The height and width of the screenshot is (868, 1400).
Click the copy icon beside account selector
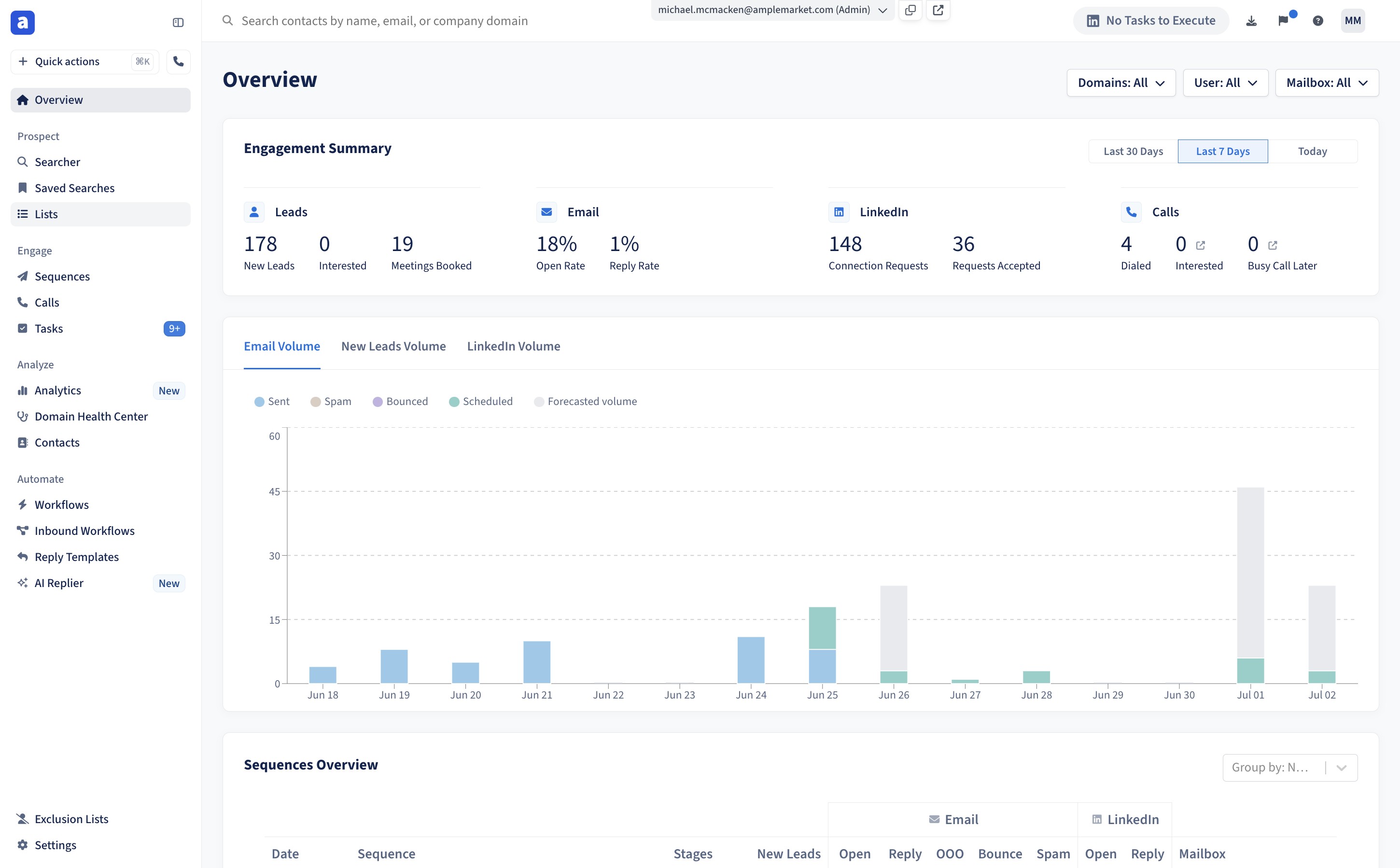(910, 10)
